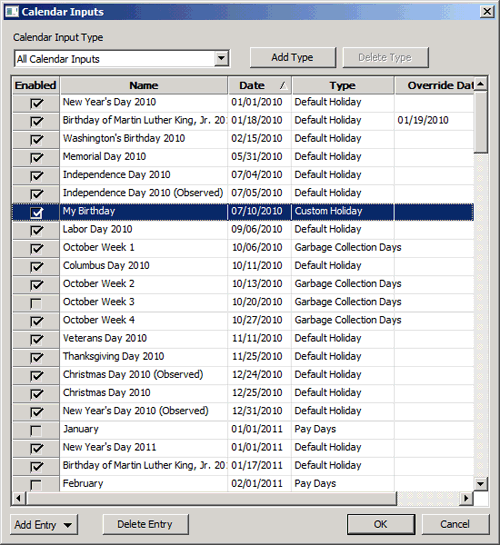Click the Cancel button
Viewport: 500px width, 545px height.
pos(455,524)
